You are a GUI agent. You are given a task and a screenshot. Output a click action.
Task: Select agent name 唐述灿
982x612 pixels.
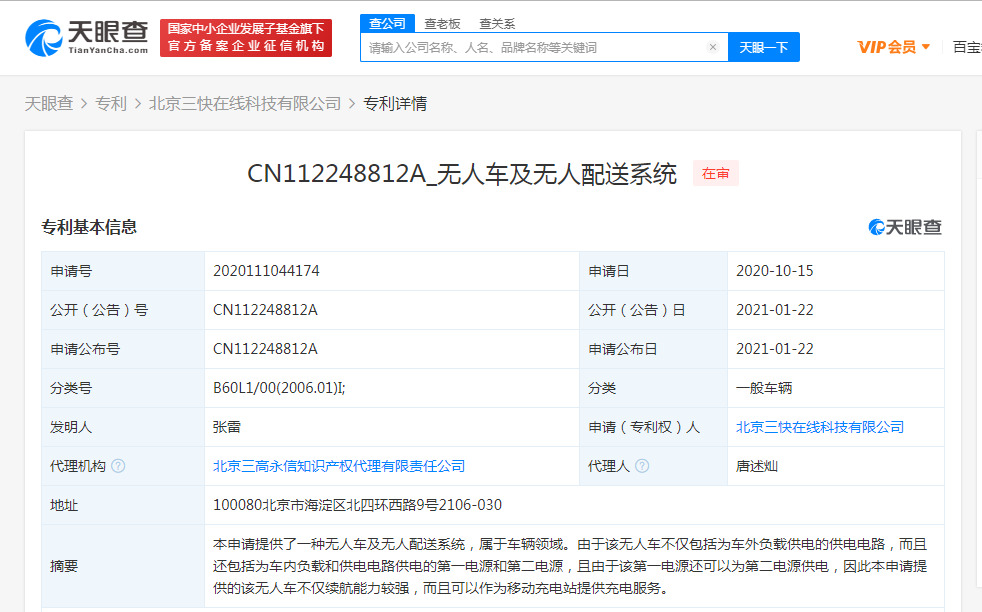point(757,466)
